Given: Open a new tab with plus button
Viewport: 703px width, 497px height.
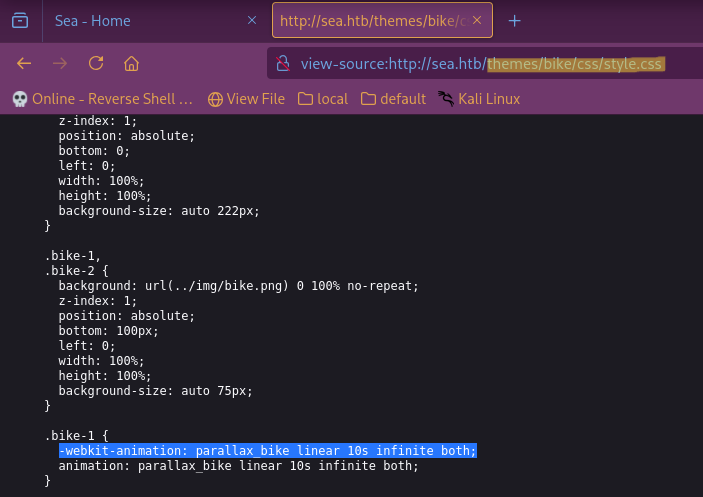Looking at the screenshot, I should pyautogui.click(x=514, y=21).
